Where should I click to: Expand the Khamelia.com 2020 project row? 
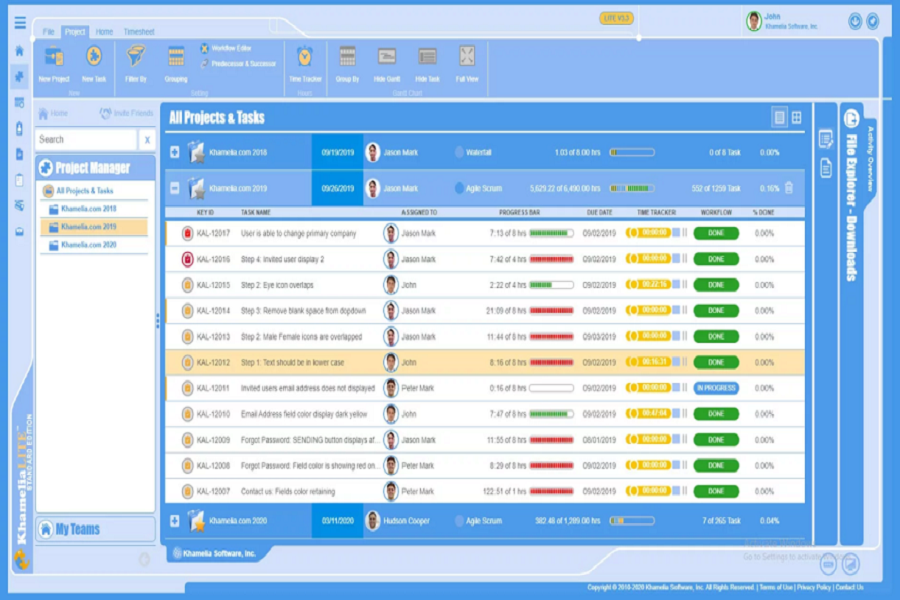[175, 521]
